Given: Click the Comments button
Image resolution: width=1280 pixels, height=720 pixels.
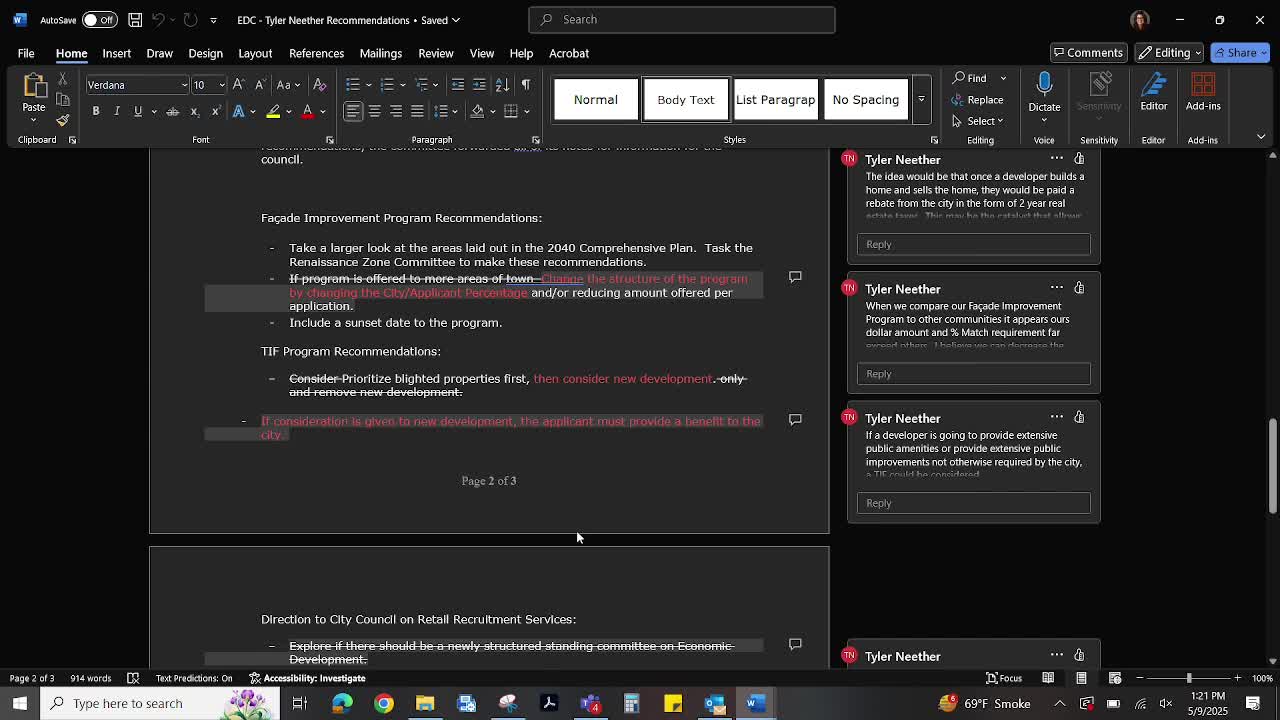Looking at the screenshot, I should pyautogui.click(x=1087, y=53).
